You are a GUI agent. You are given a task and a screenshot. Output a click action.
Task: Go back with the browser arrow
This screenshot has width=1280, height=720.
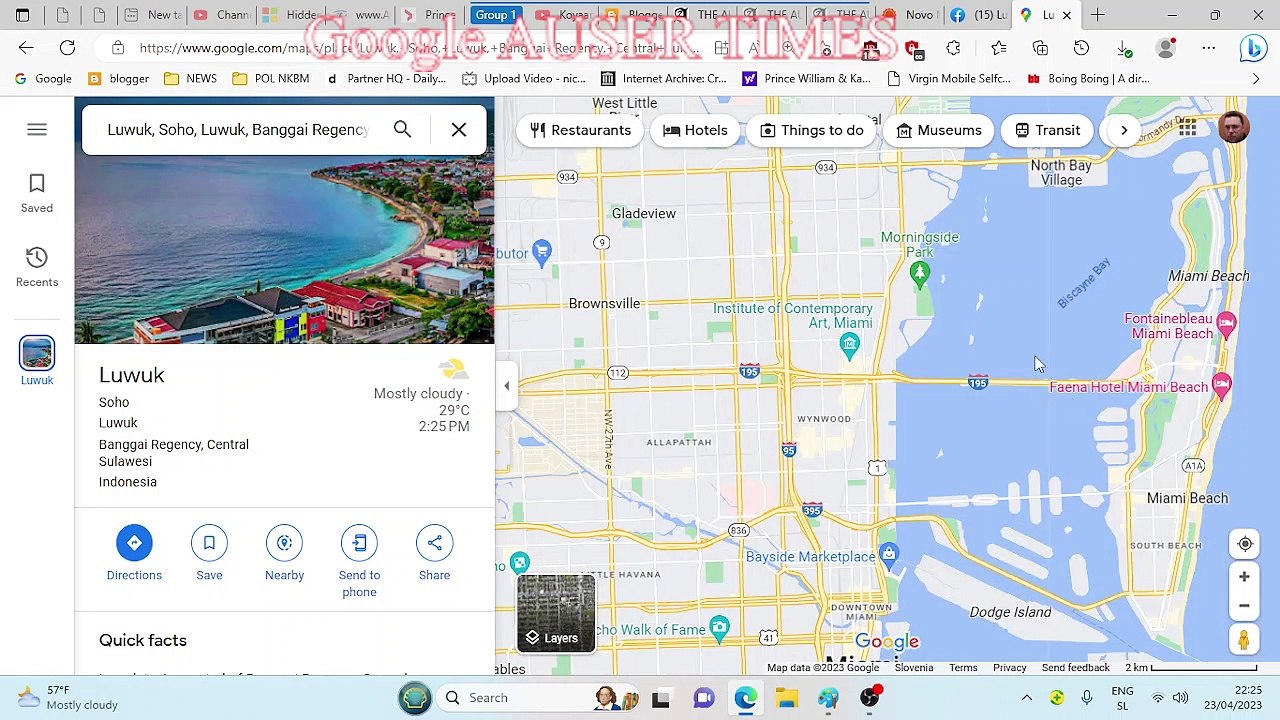tap(26, 48)
